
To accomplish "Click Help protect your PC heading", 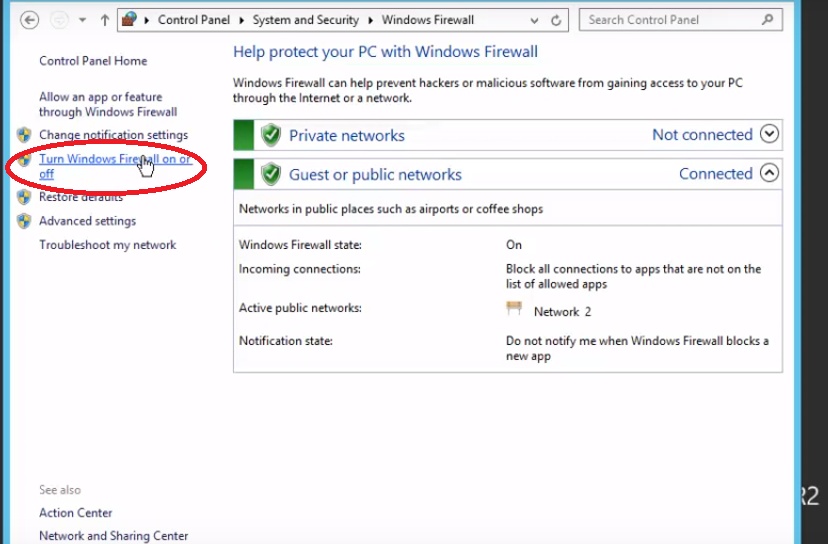I will [x=385, y=52].
